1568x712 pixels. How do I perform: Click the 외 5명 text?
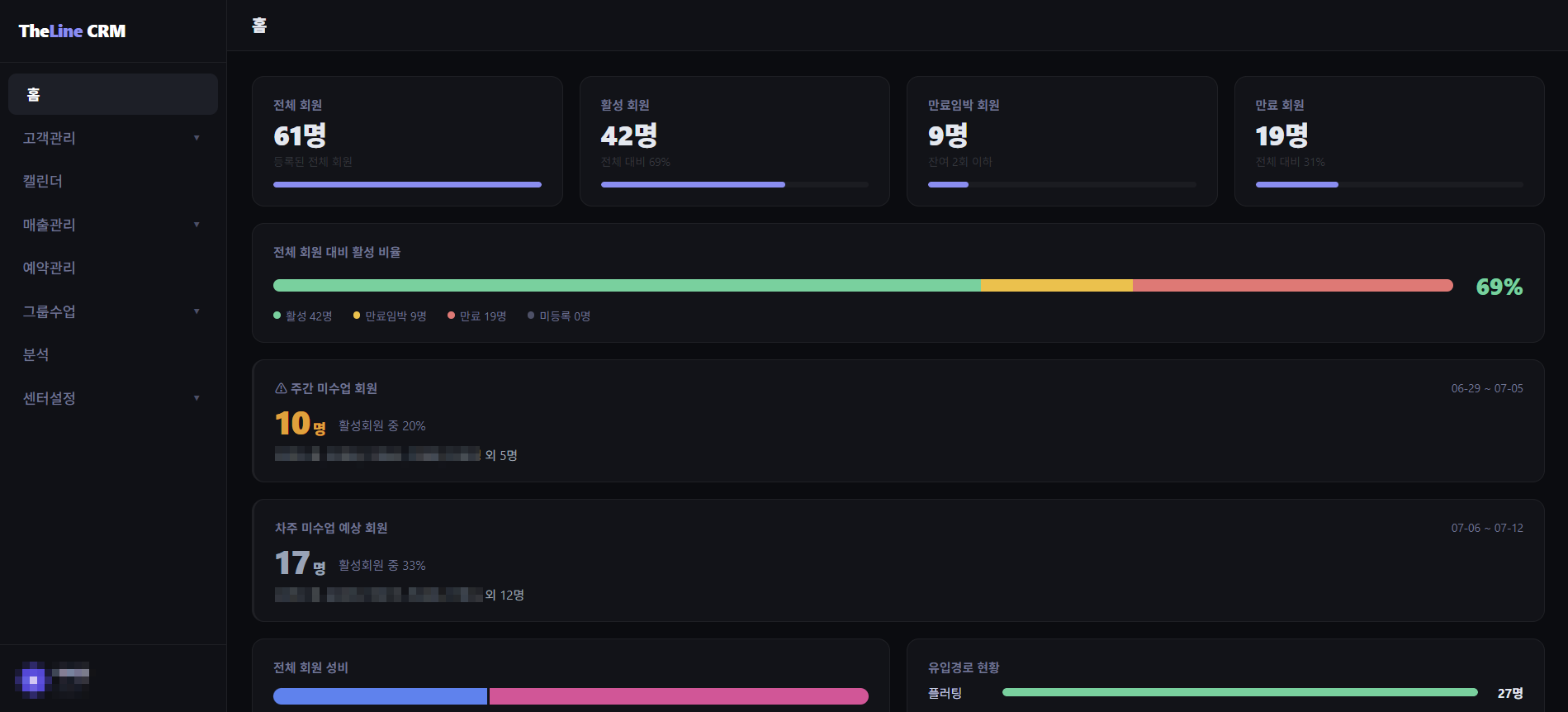[x=501, y=455]
